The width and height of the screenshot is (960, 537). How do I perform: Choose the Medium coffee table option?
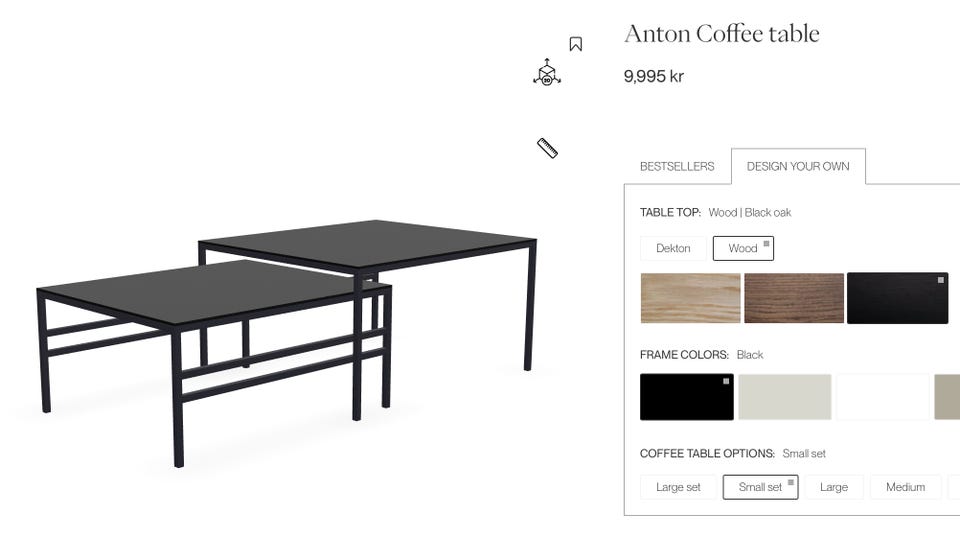pyautogui.click(x=906, y=487)
